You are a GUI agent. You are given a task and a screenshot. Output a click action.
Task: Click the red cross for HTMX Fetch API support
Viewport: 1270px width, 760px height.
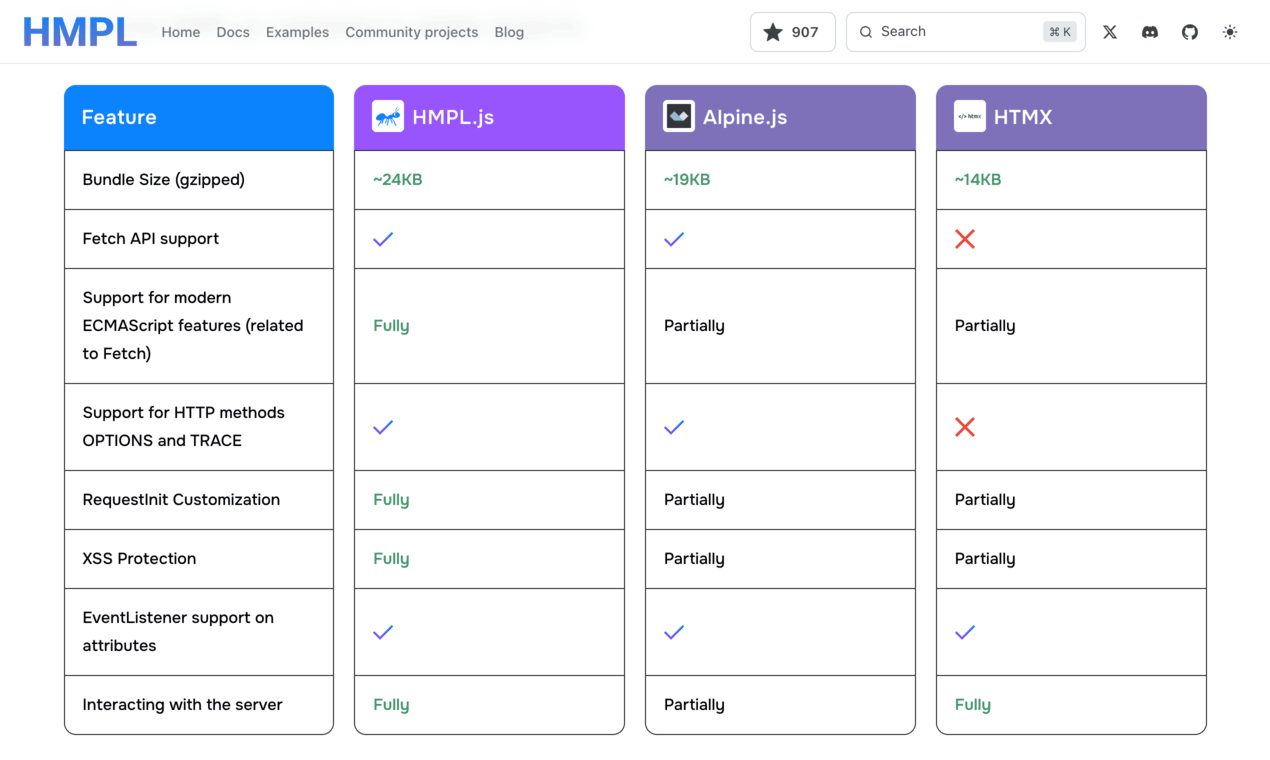[x=964, y=239]
